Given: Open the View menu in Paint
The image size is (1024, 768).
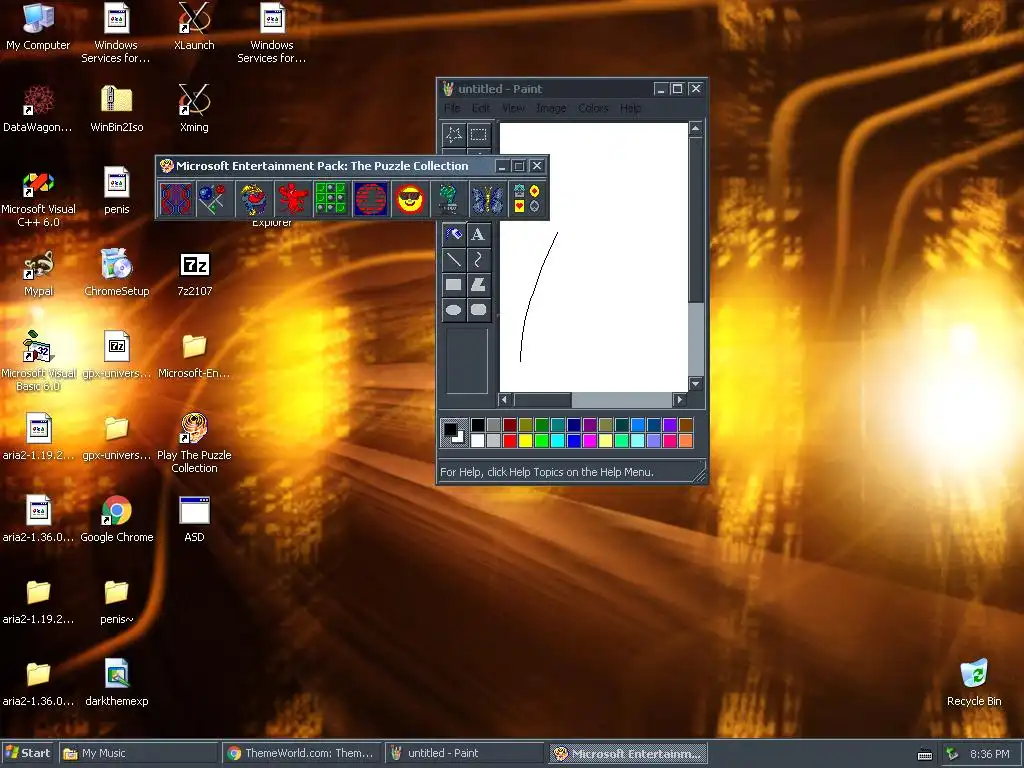Looking at the screenshot, I should click(513, 108).
